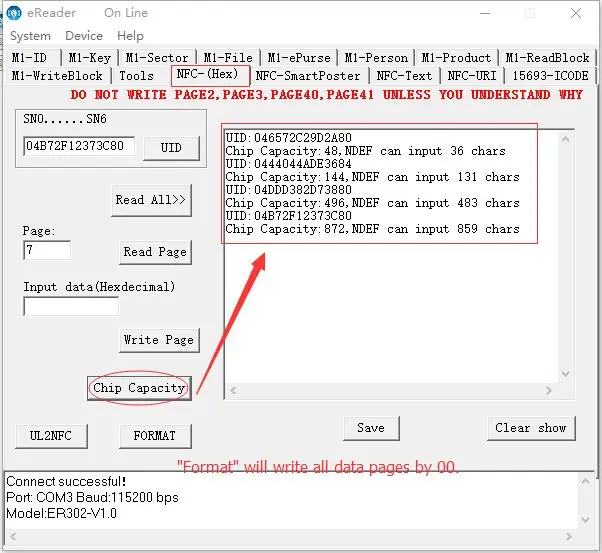Click the output line 'UID:04B72F12373C80'
The image size is (602, 553).
(289, 216)
